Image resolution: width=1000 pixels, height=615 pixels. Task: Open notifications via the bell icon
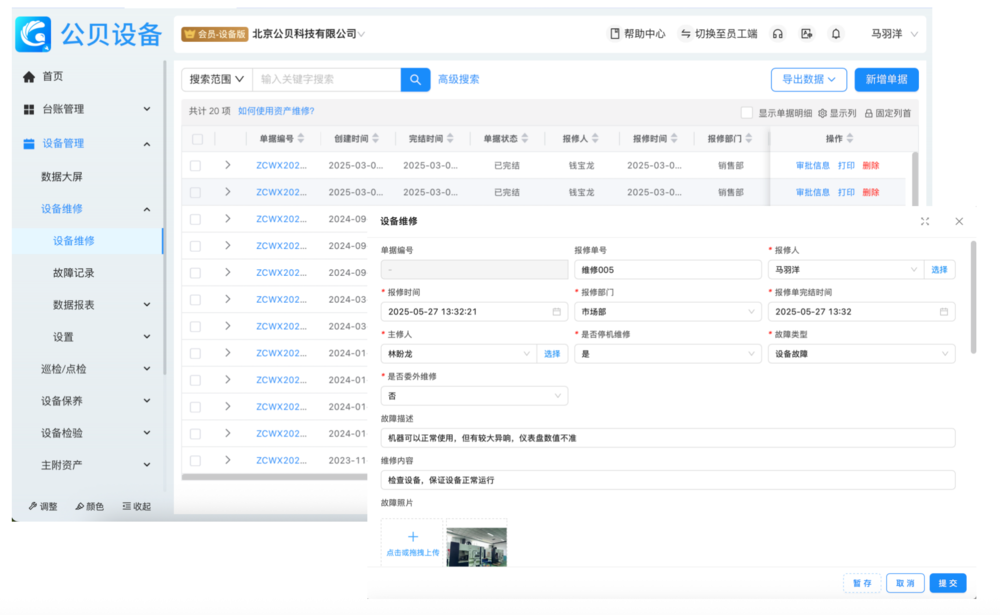click(x=835, y=34)
